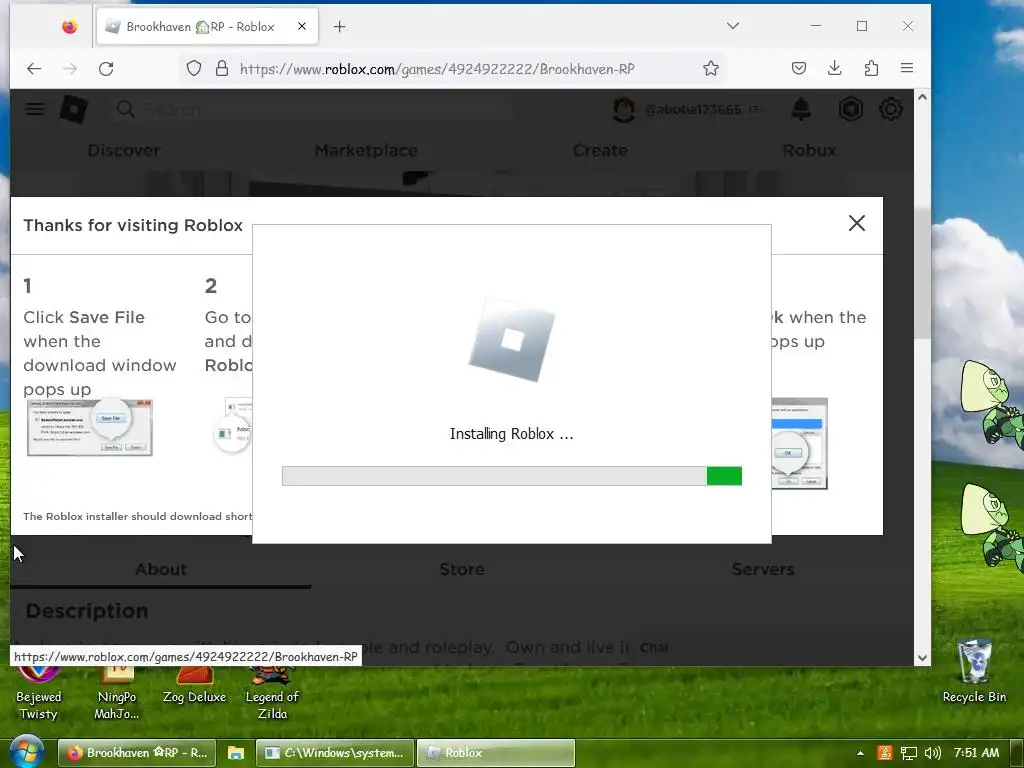
Task: Select the Roblox installer taskbar button
Action: click(x=496, y=753)
